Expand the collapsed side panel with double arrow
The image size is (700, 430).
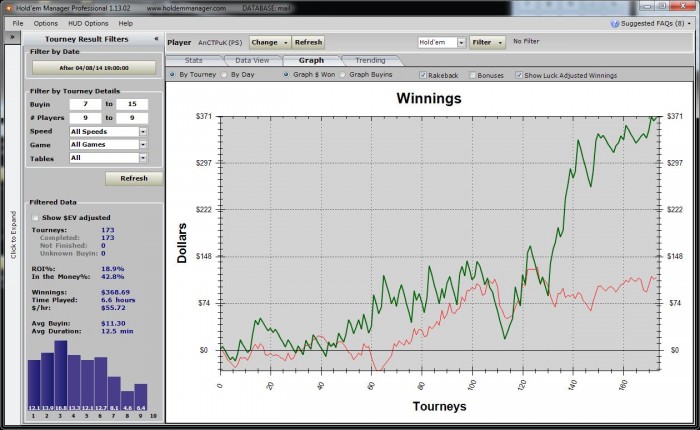click(12, 37)
